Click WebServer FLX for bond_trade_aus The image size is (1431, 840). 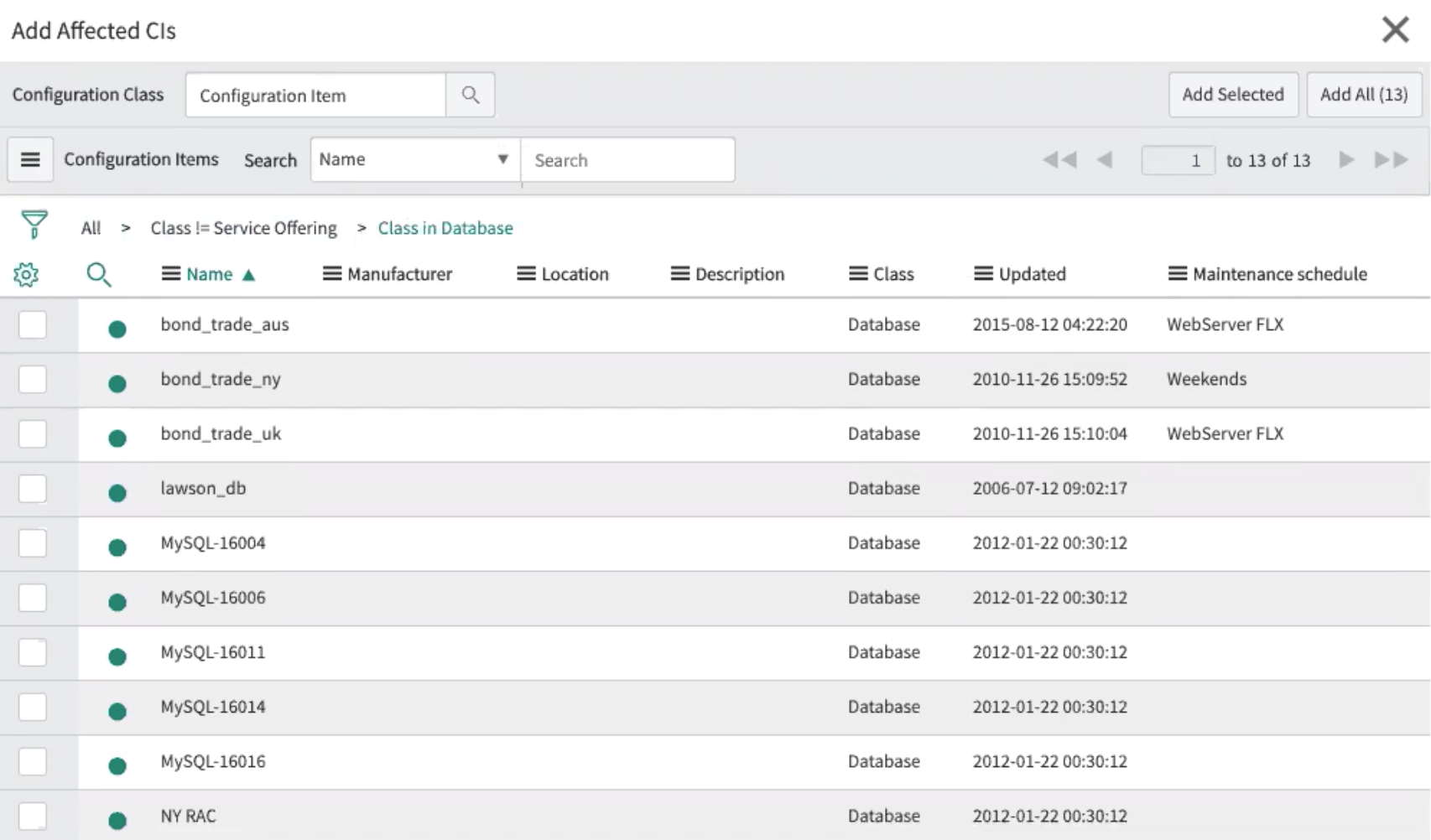(x=1225, y=324)
